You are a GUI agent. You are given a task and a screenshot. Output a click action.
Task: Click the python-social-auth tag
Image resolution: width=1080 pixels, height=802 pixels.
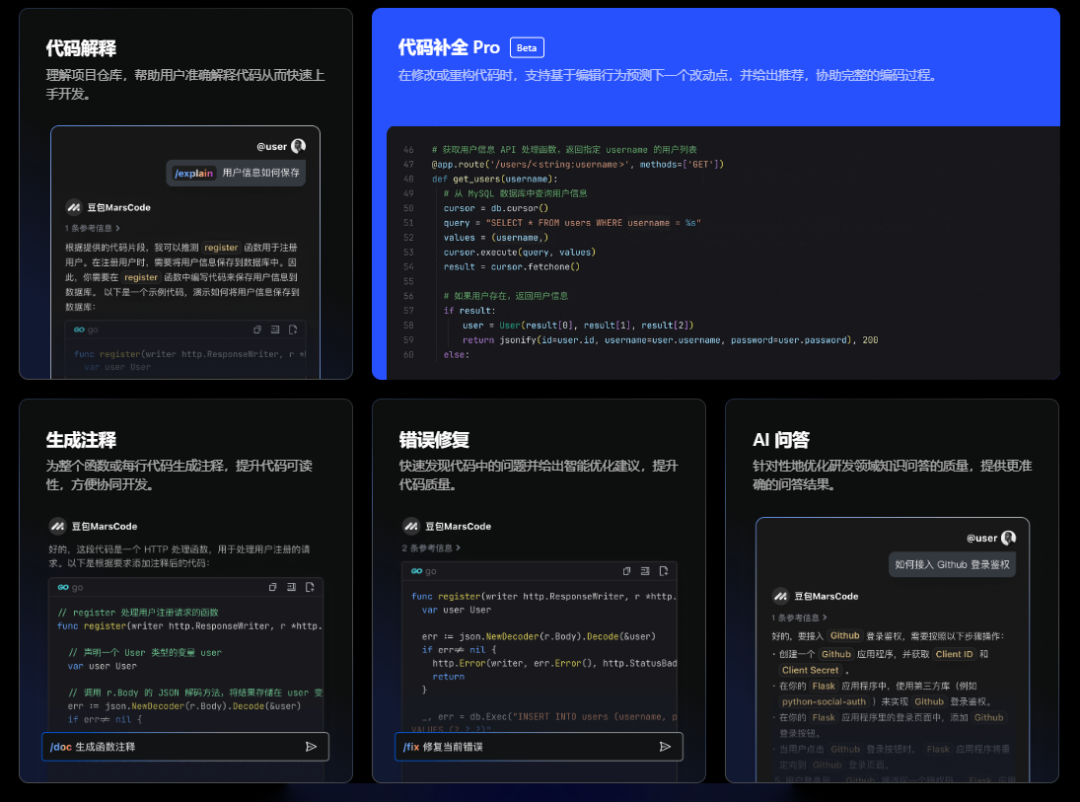coord(824,701)
